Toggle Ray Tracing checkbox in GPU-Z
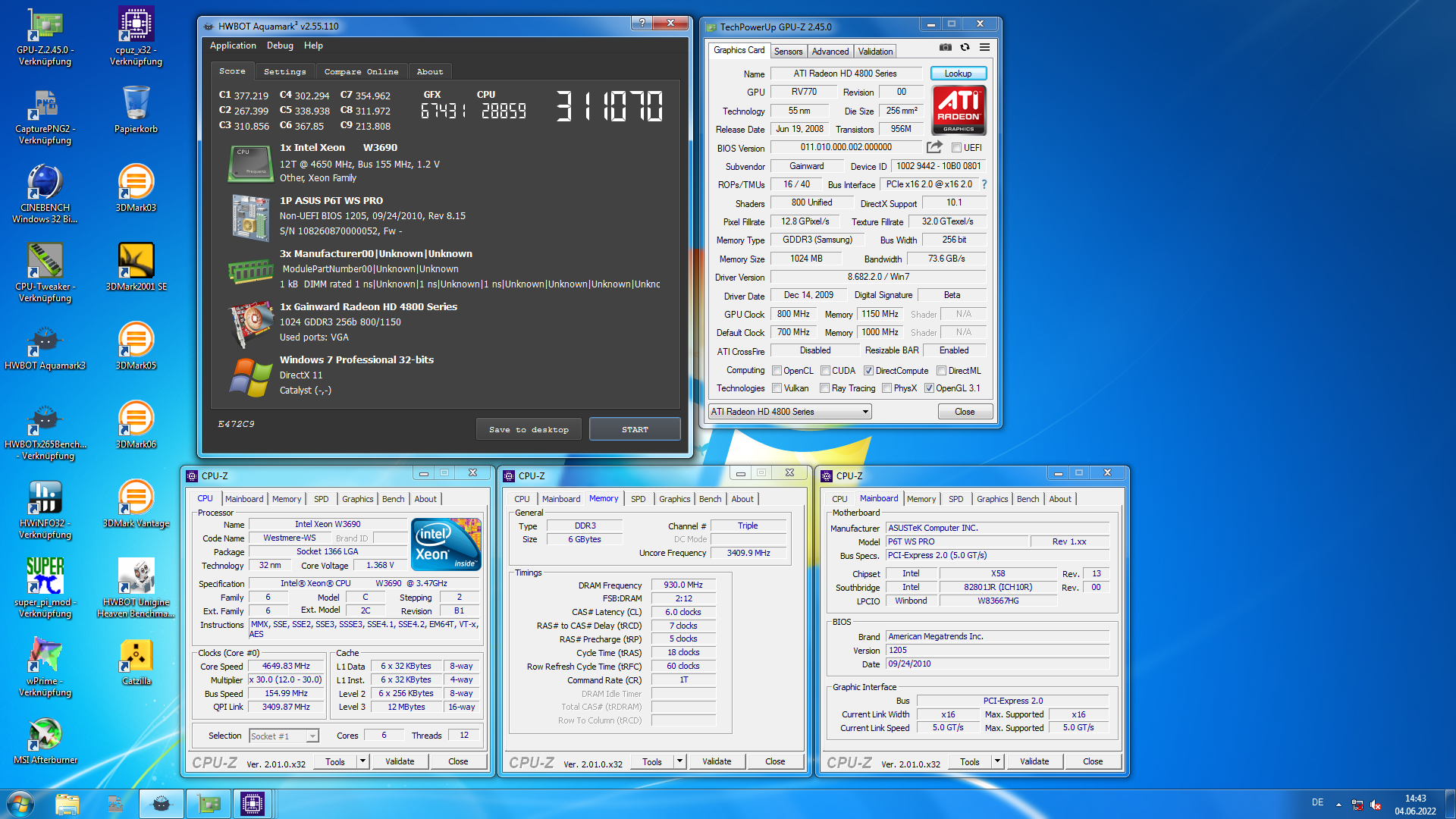1456x819 pixels. pyautogui.click(x=825, y=388)
